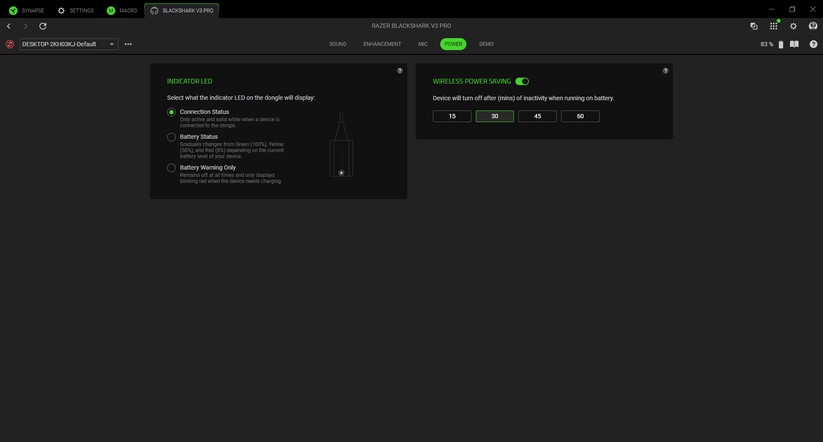The image size is (823, 442).
Task: Set inactivity timeout to 45 minutes
Action: (537, 116)
